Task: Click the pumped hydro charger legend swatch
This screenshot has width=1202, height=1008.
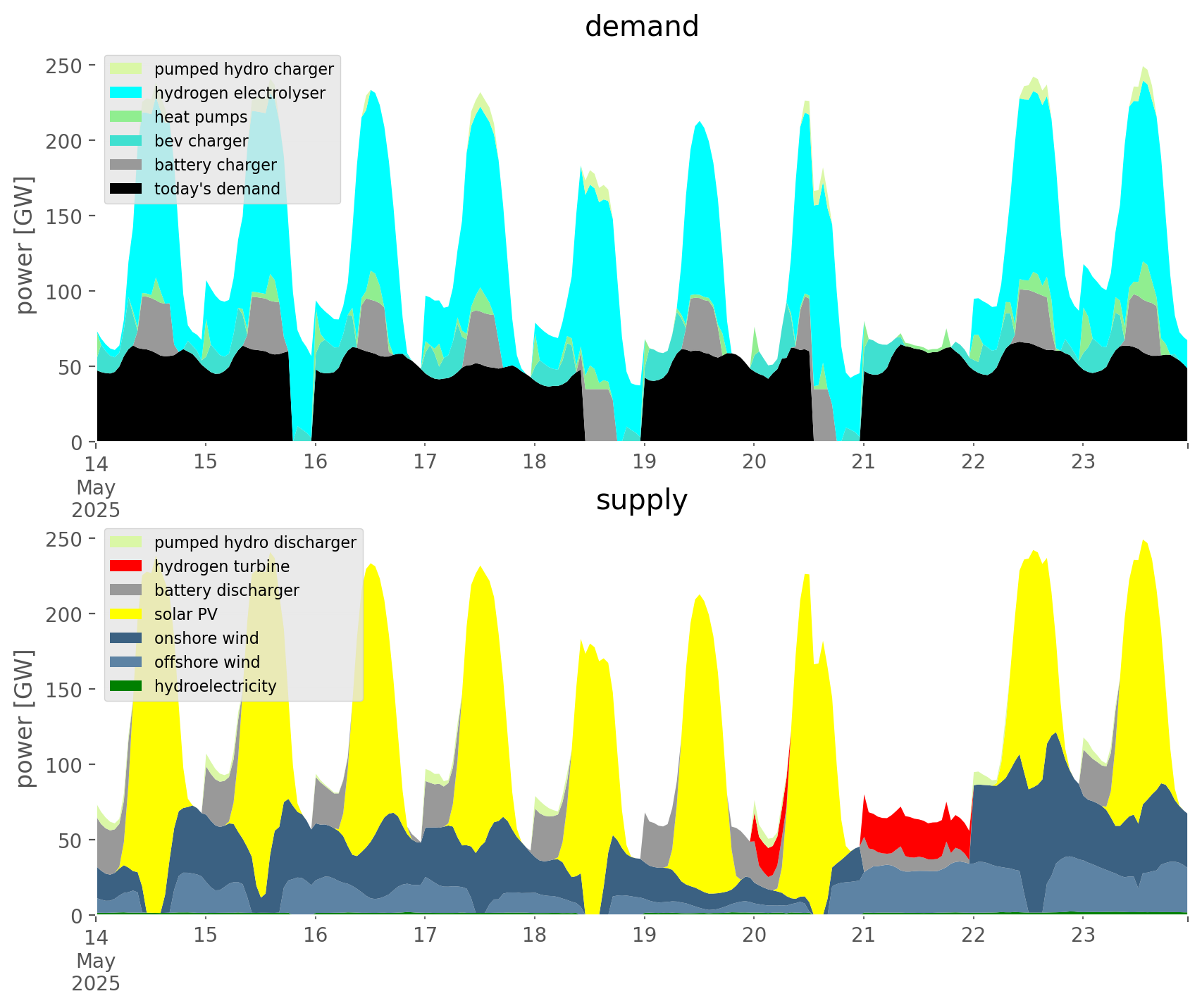Action: click(x=126, y=69)
